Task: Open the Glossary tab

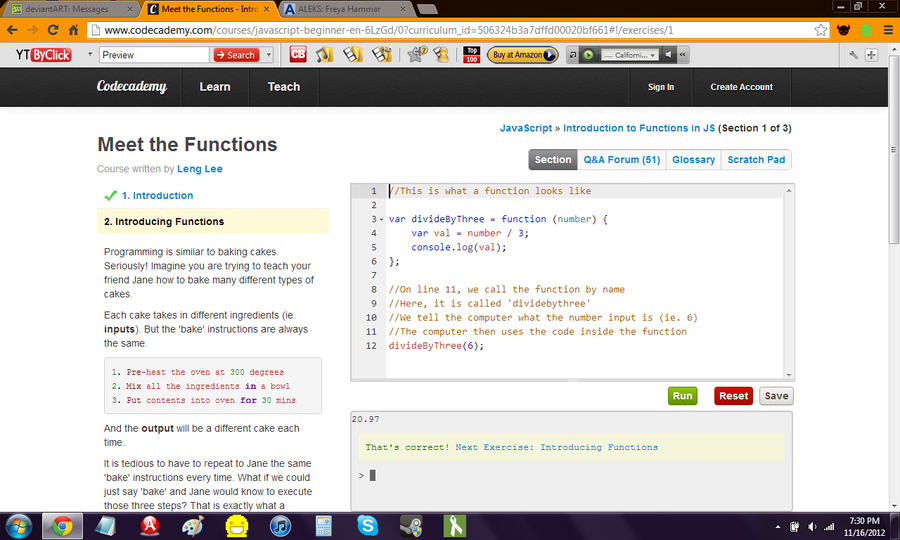Action: click(x=693, y=160)
